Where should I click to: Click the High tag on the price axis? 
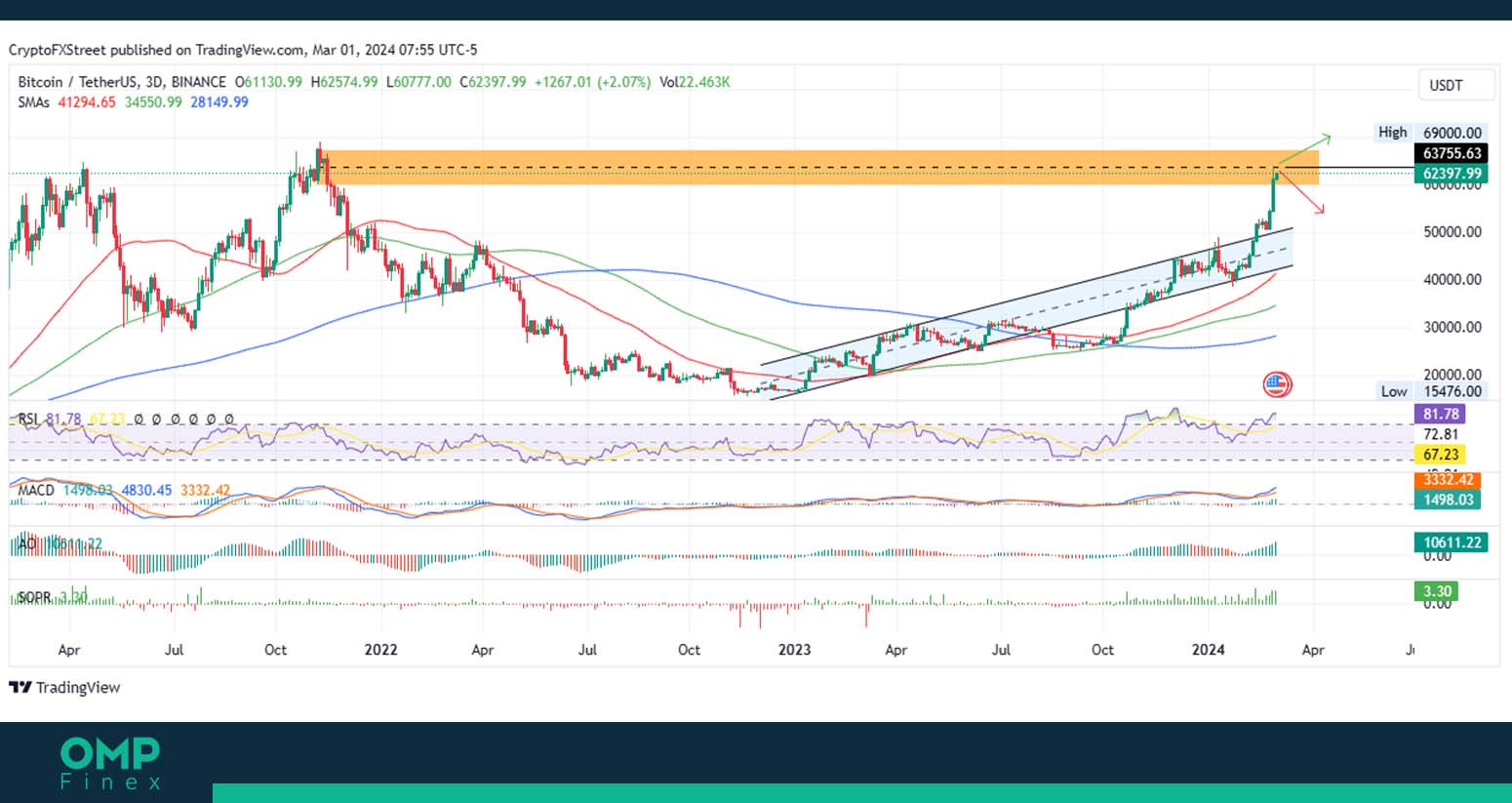1392,133
